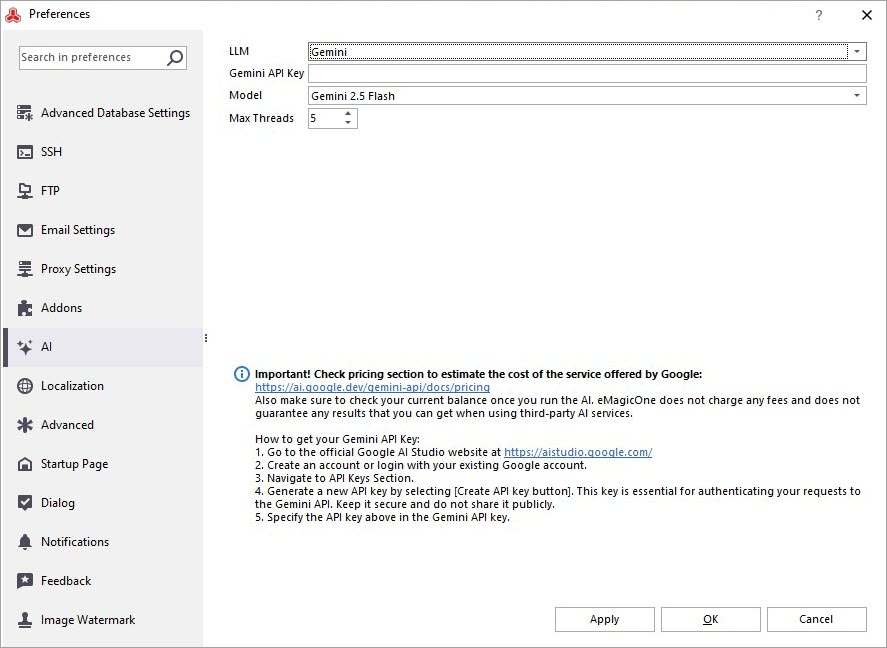Switch to the Feedback section
The width and height of the screenshot is (887, 648).
click(24, 581)
